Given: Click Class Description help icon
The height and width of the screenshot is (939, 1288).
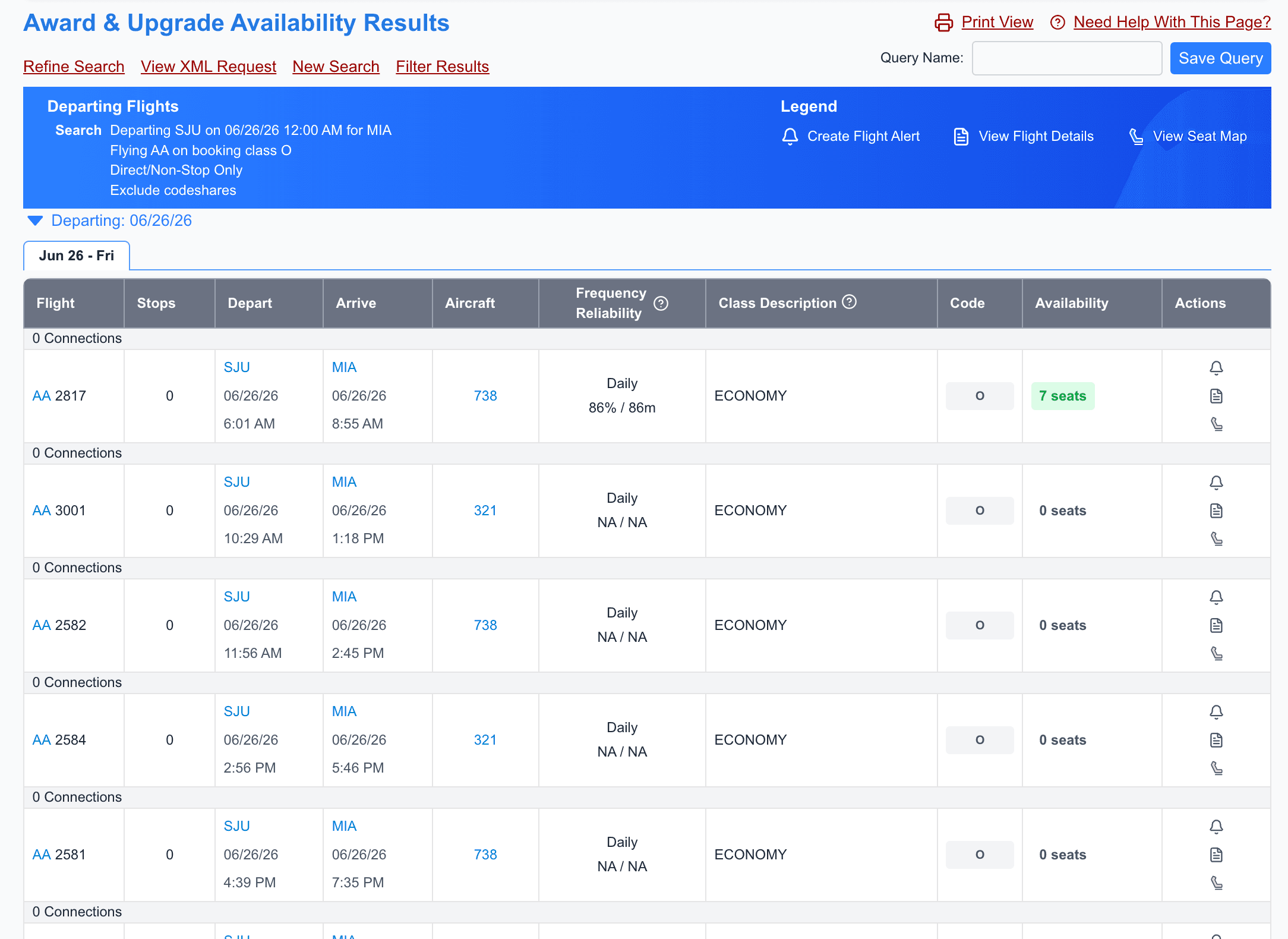Looking at the screenshot, I should click(850, 302).
